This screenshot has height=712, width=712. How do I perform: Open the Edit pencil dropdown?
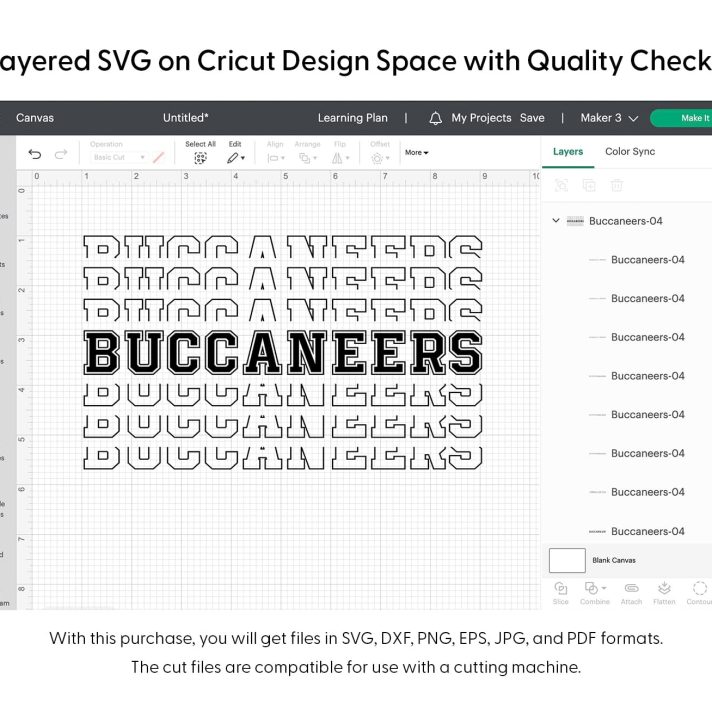[236, 158]
